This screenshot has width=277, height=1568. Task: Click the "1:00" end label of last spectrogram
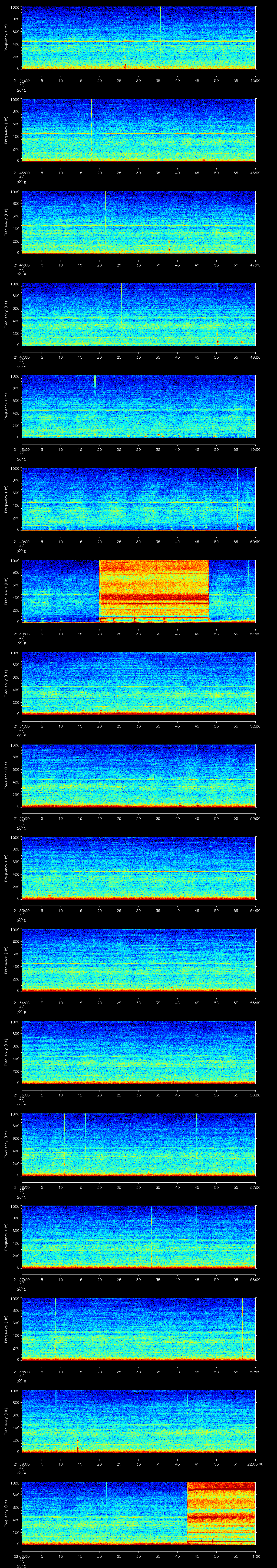click(x=256, y=1556)
